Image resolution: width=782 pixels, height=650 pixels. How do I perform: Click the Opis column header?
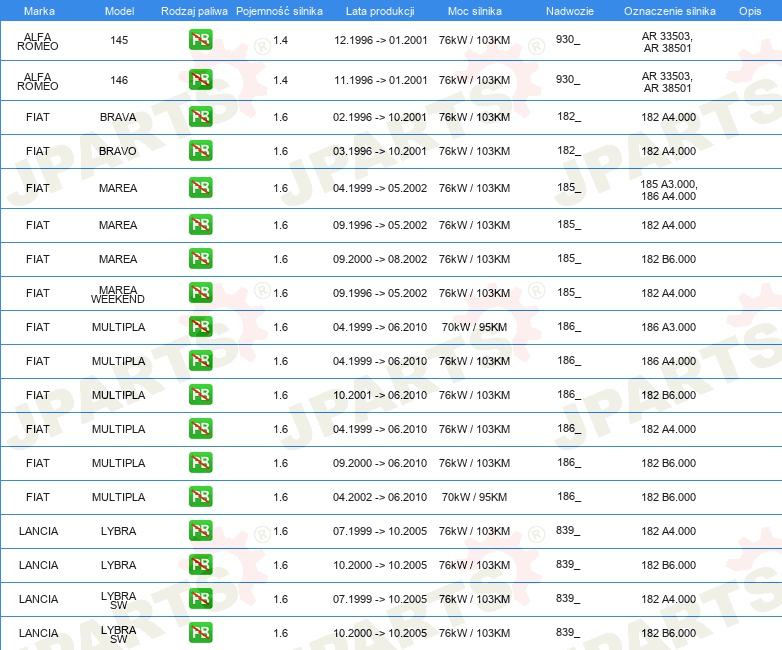[x=750, y=11]
